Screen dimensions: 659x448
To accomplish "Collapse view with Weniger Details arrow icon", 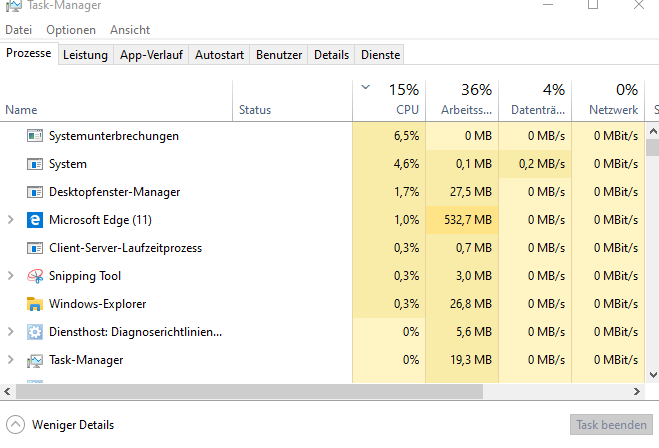I will click(x=16, y=424).
